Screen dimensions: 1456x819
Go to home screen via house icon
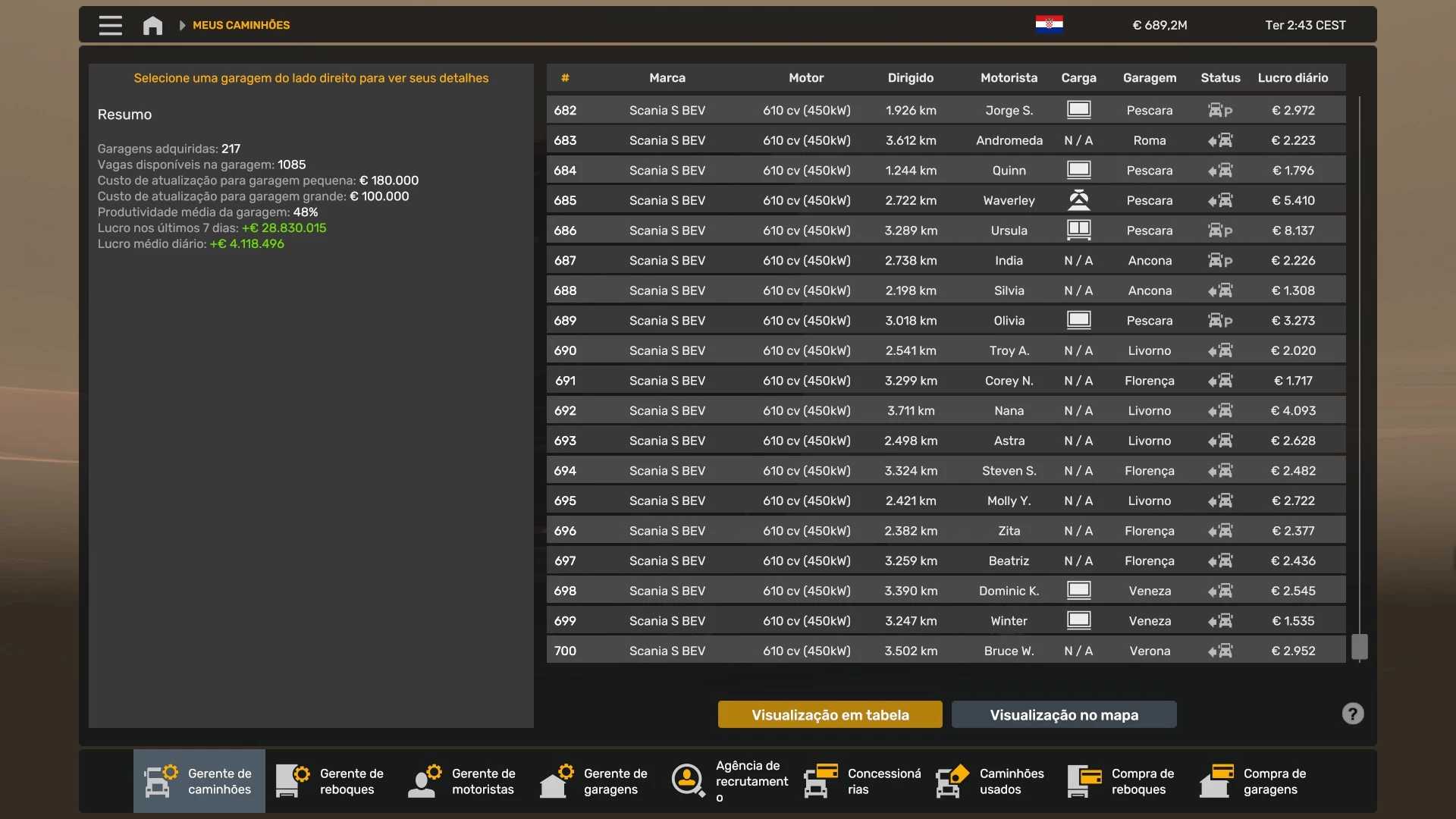152,25
